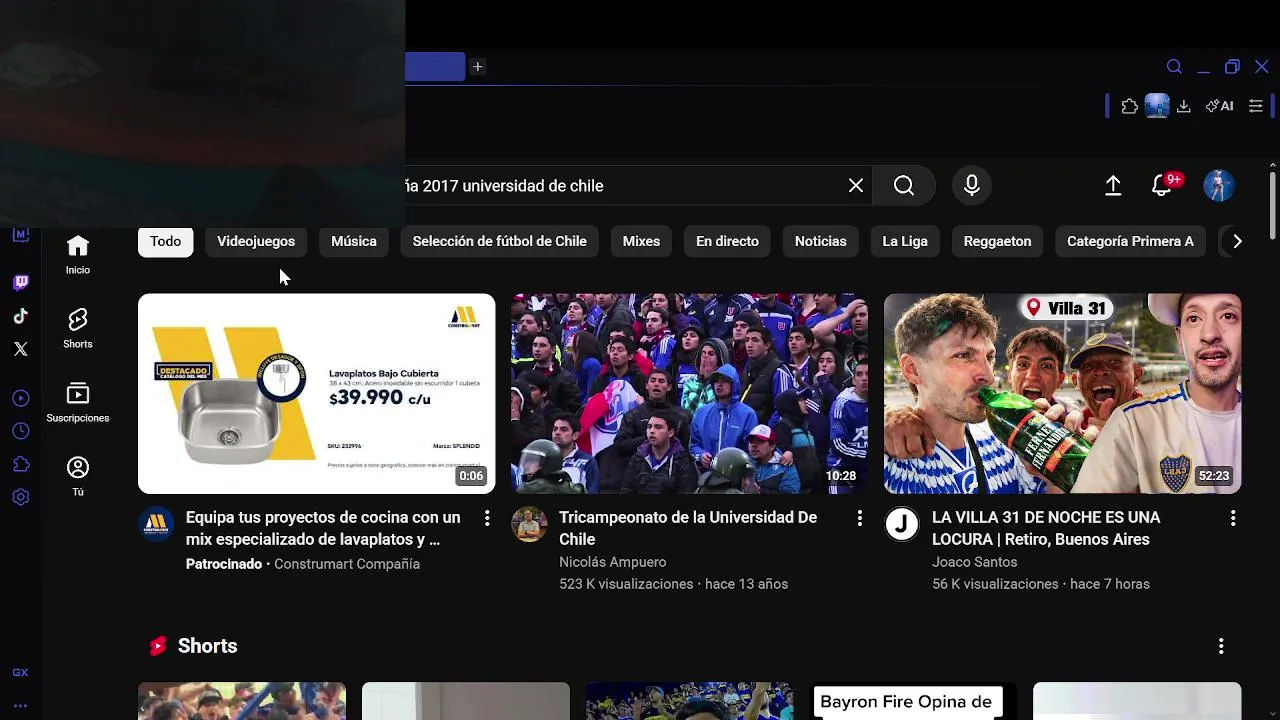
Task: Click Nicolás Ampuero's channel avatar
Action: pyautogui.click(x=529, y=524)
